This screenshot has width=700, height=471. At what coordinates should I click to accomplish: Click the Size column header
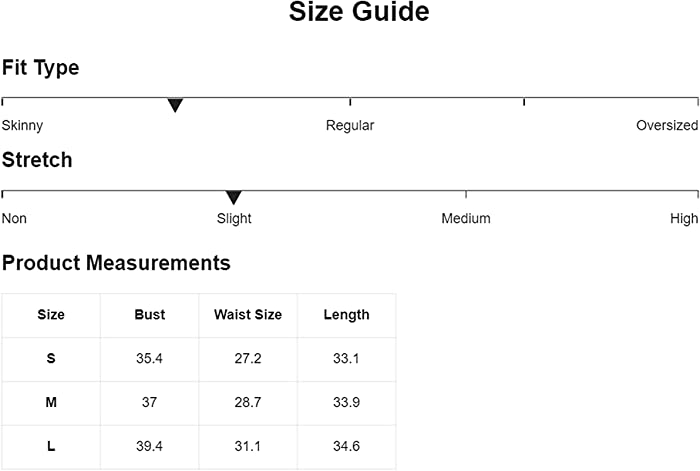click(x=51, y=315)
